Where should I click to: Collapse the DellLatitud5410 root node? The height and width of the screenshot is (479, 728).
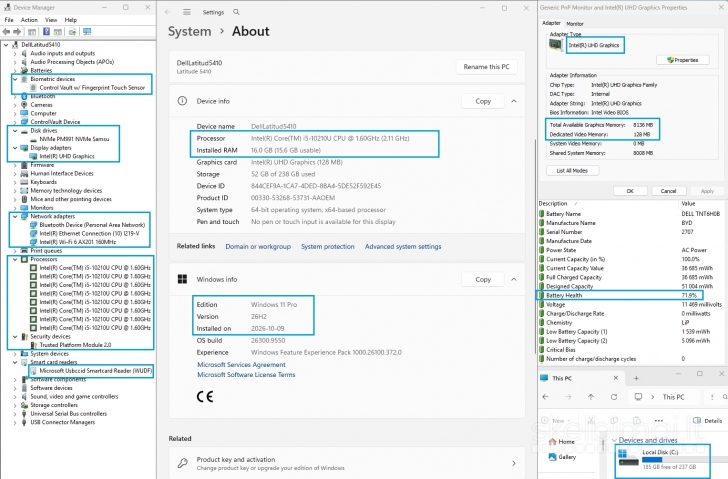point(6,45)
